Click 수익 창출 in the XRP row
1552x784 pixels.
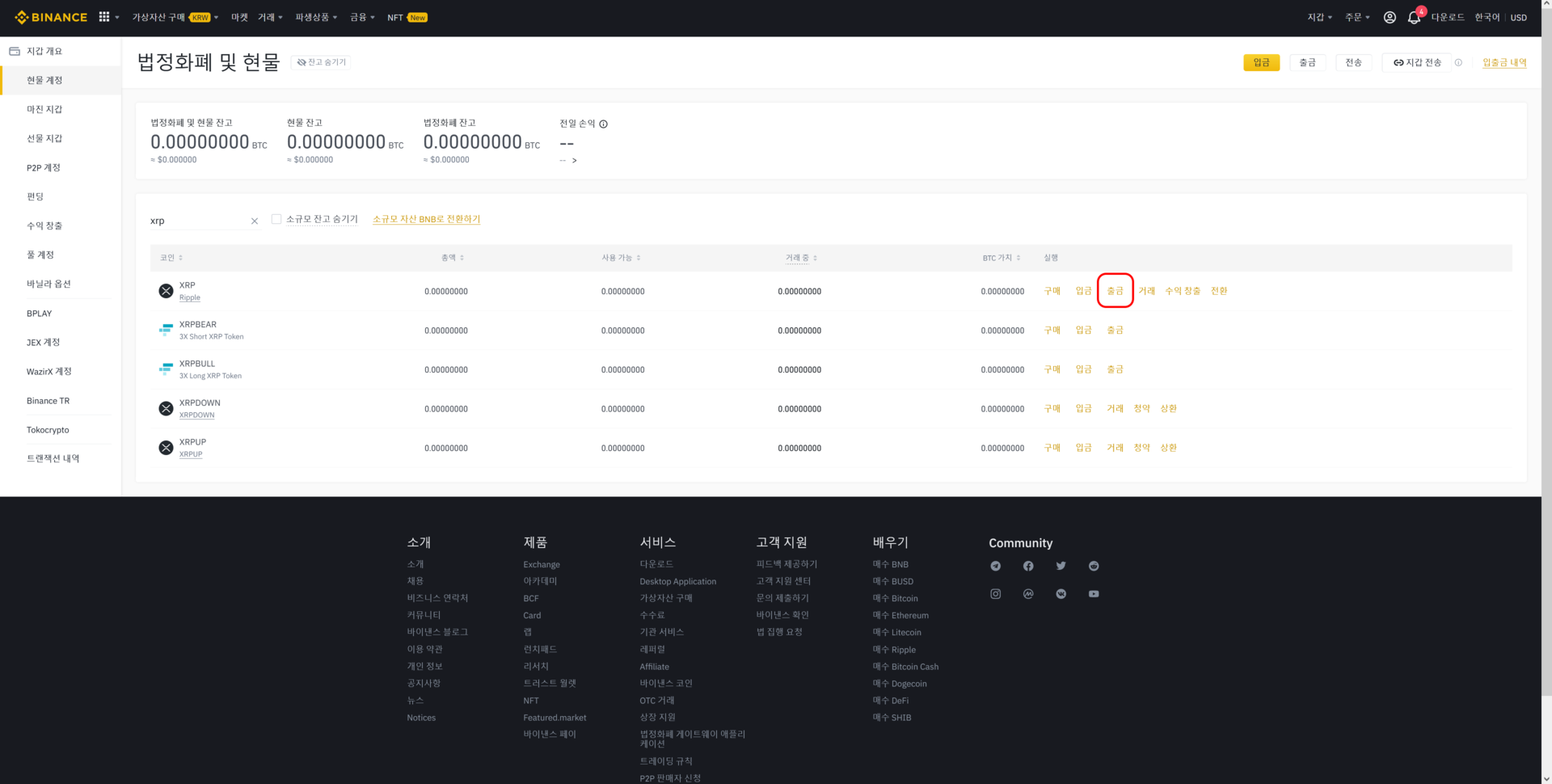[1182, 291]
